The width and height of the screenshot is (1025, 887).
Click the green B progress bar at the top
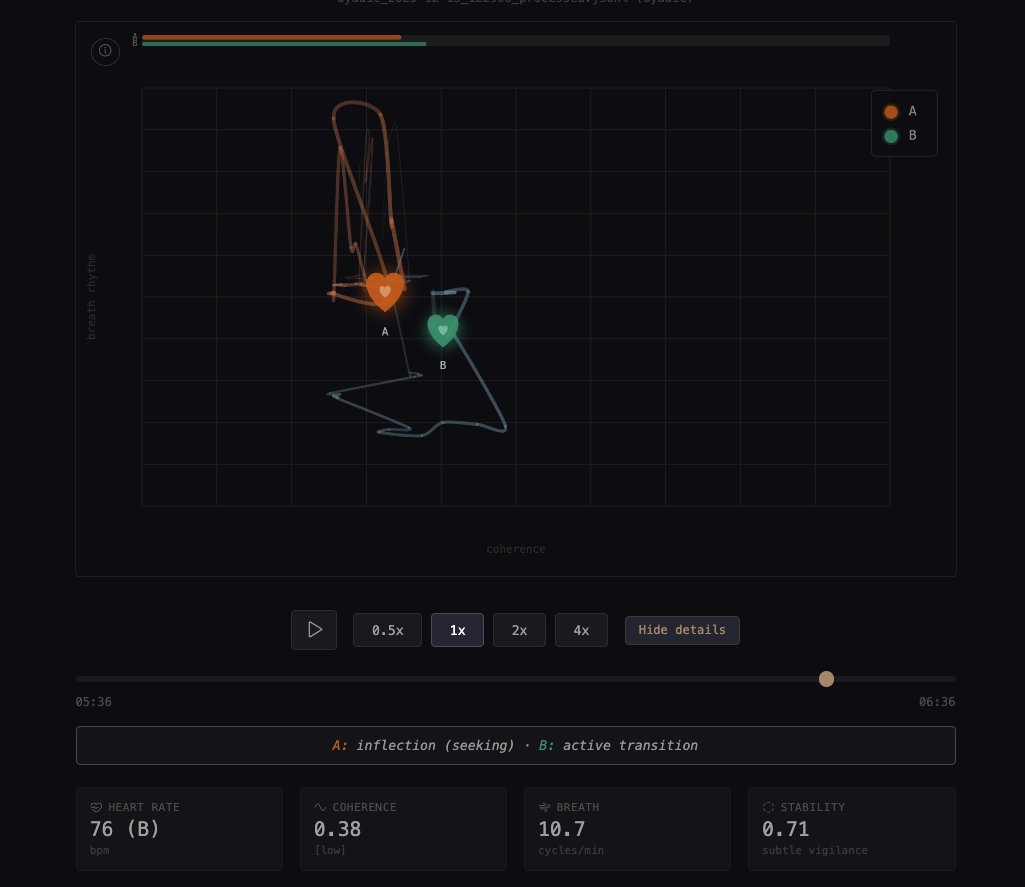[x=284, y=44]
